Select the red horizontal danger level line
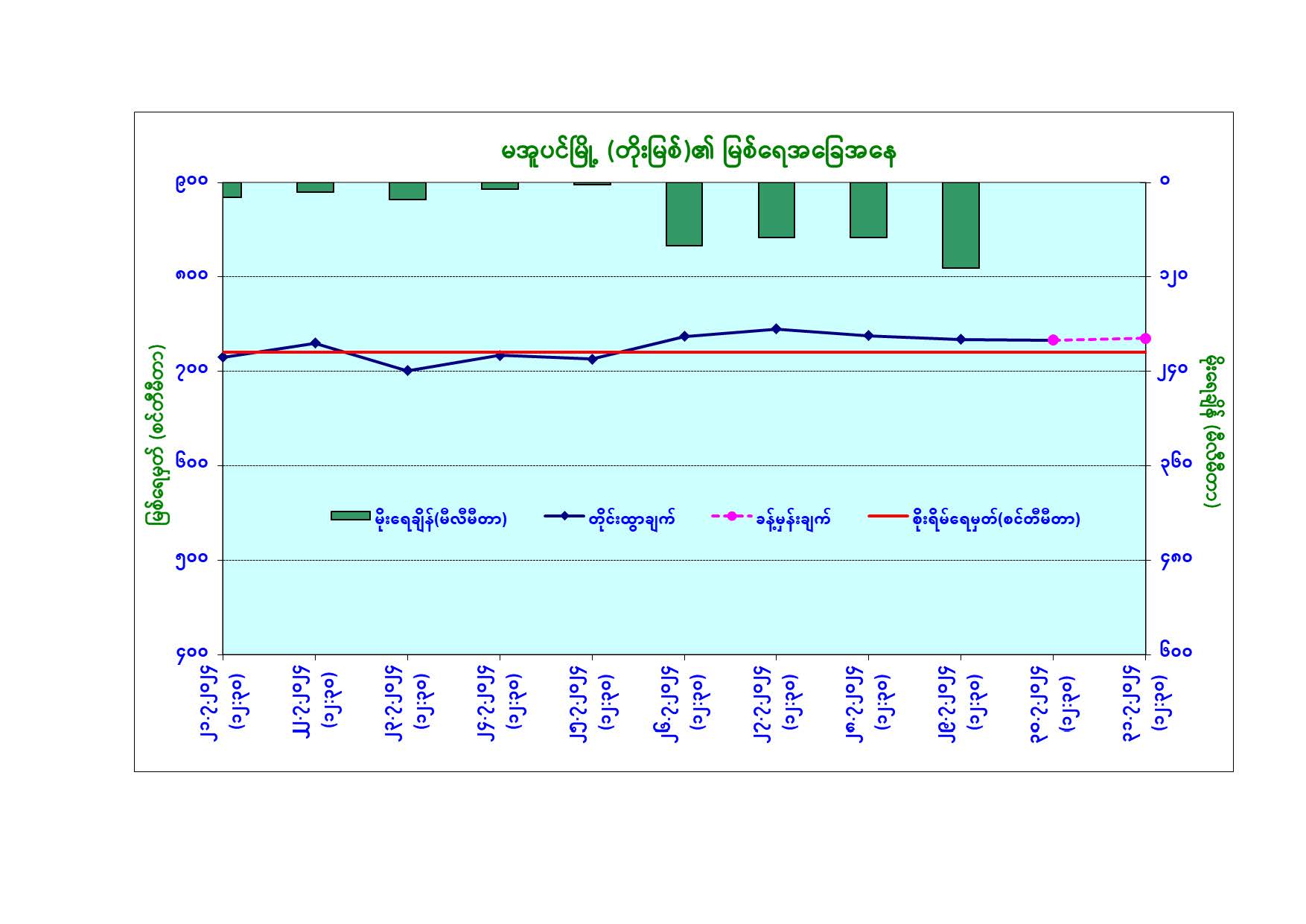 [x=745, y=352]
